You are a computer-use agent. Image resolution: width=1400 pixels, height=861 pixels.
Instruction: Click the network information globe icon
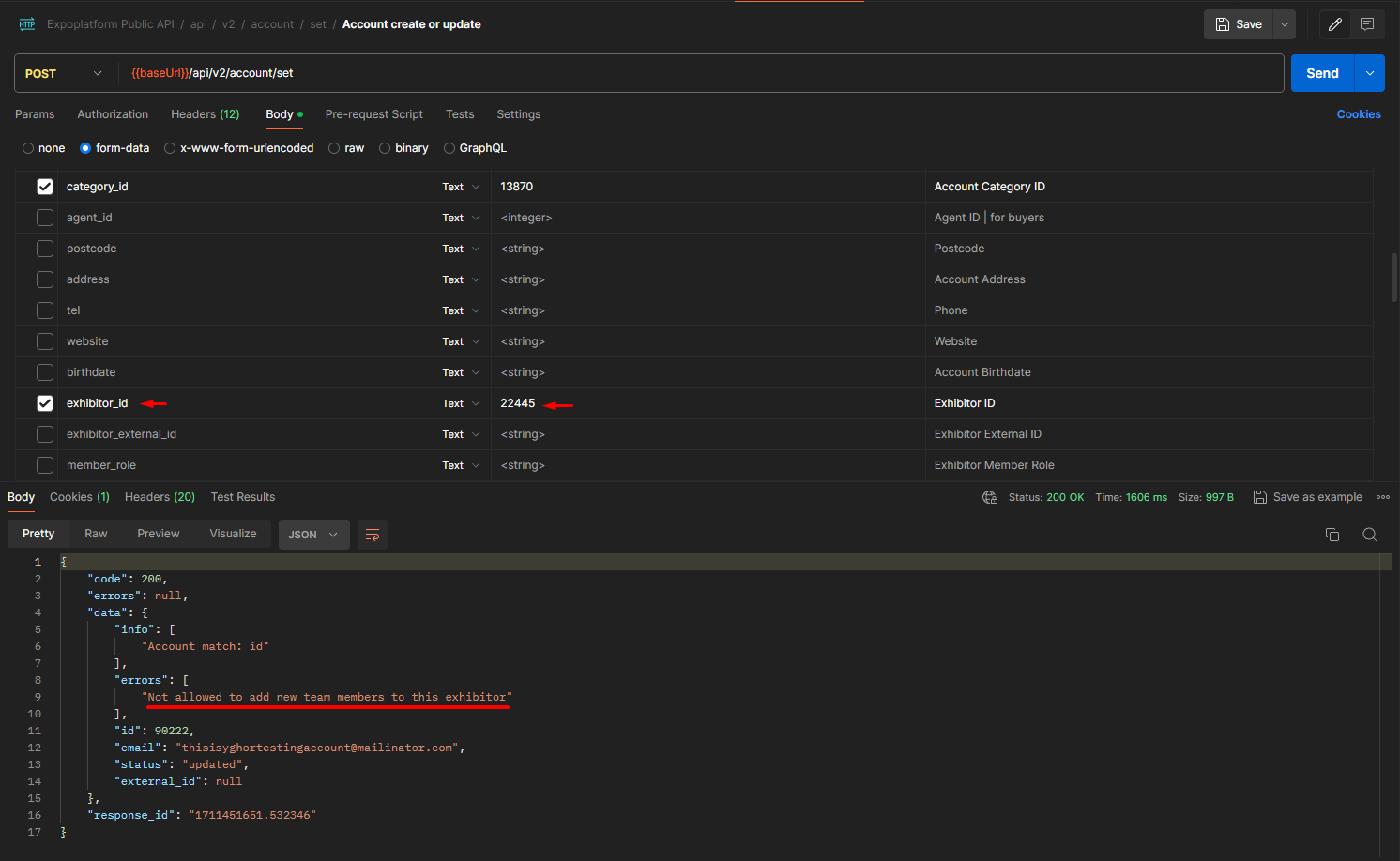(989, 496)
